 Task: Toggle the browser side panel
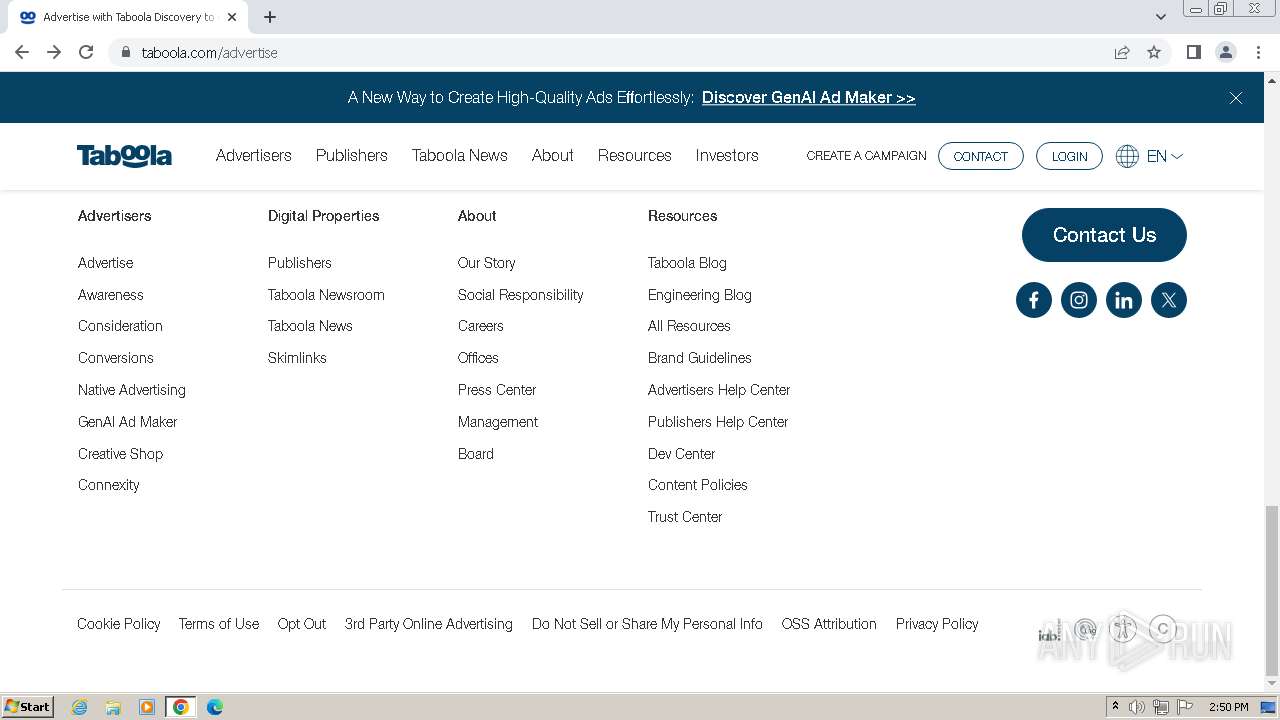point(1193,52)
